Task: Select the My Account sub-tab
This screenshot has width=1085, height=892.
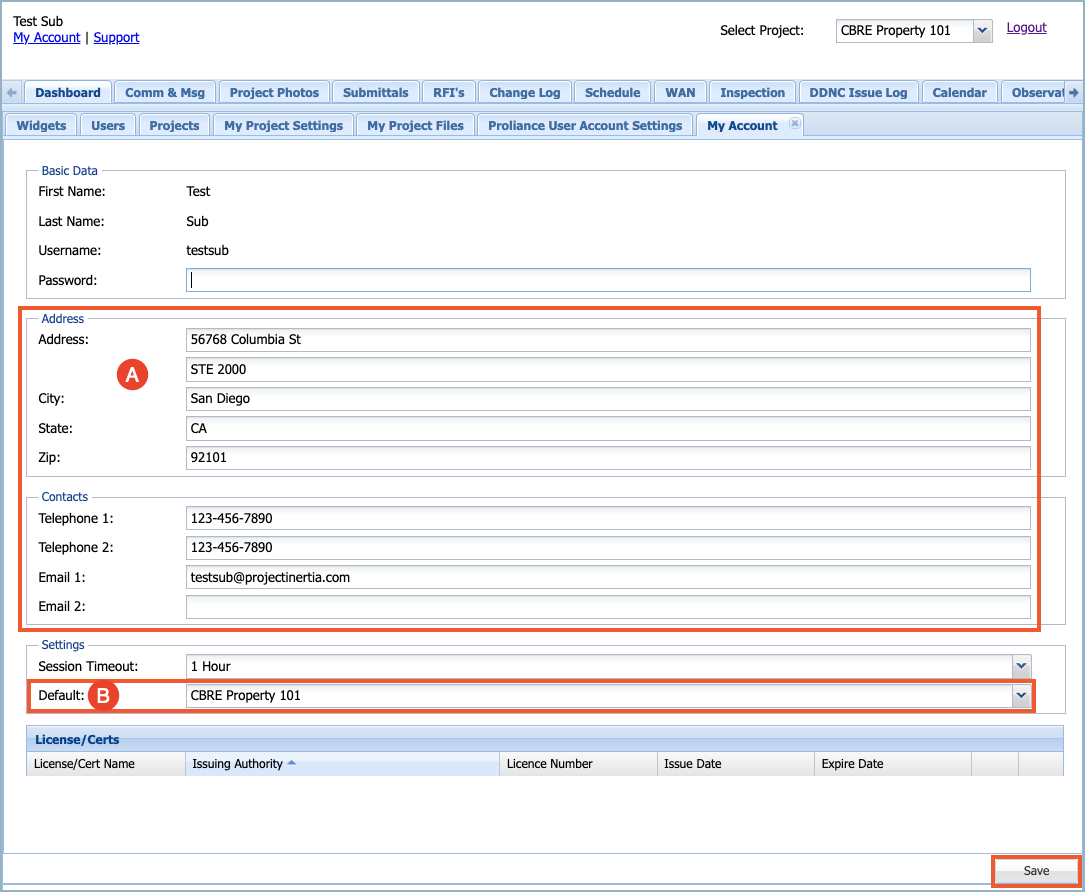Action: click(x=742, y=125)
